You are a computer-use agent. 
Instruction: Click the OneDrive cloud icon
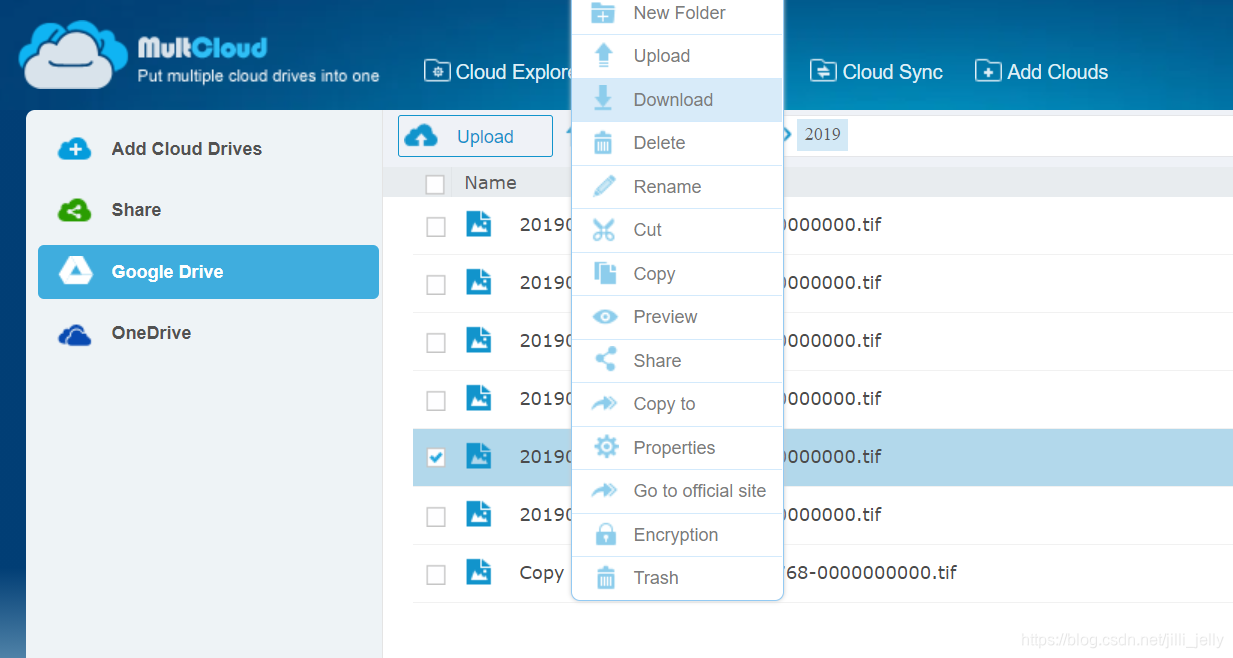[75, 334]
